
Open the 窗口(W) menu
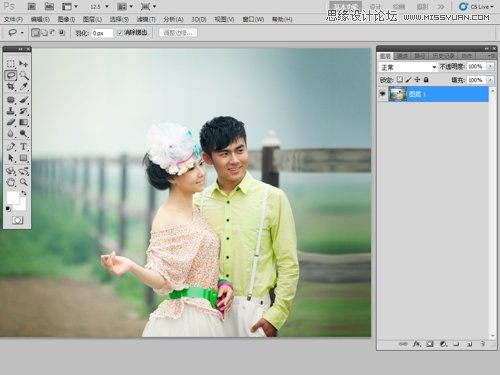[253, 19]
